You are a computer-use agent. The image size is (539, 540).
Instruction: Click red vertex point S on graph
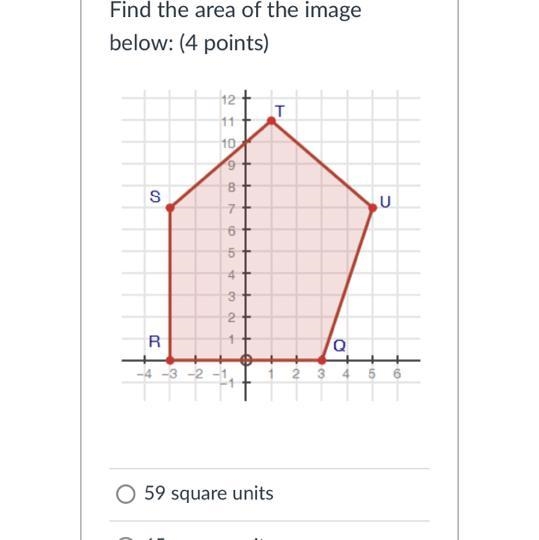(x=170, y=208)
